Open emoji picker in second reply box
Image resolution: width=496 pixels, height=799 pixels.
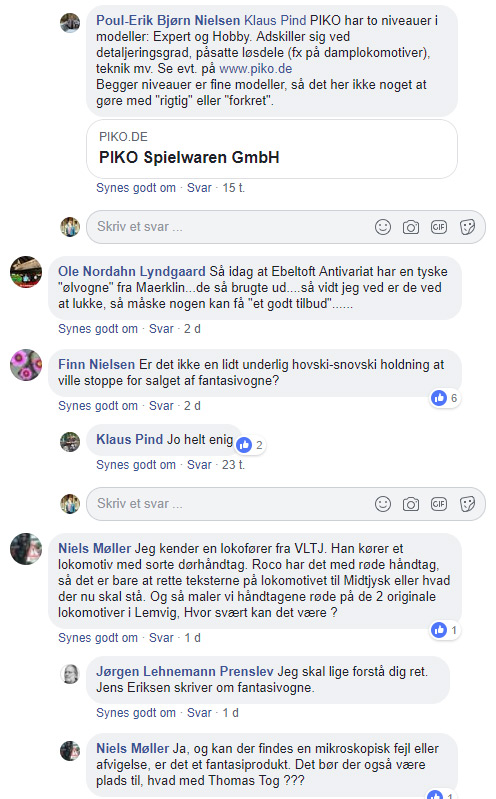click(383, 504)
